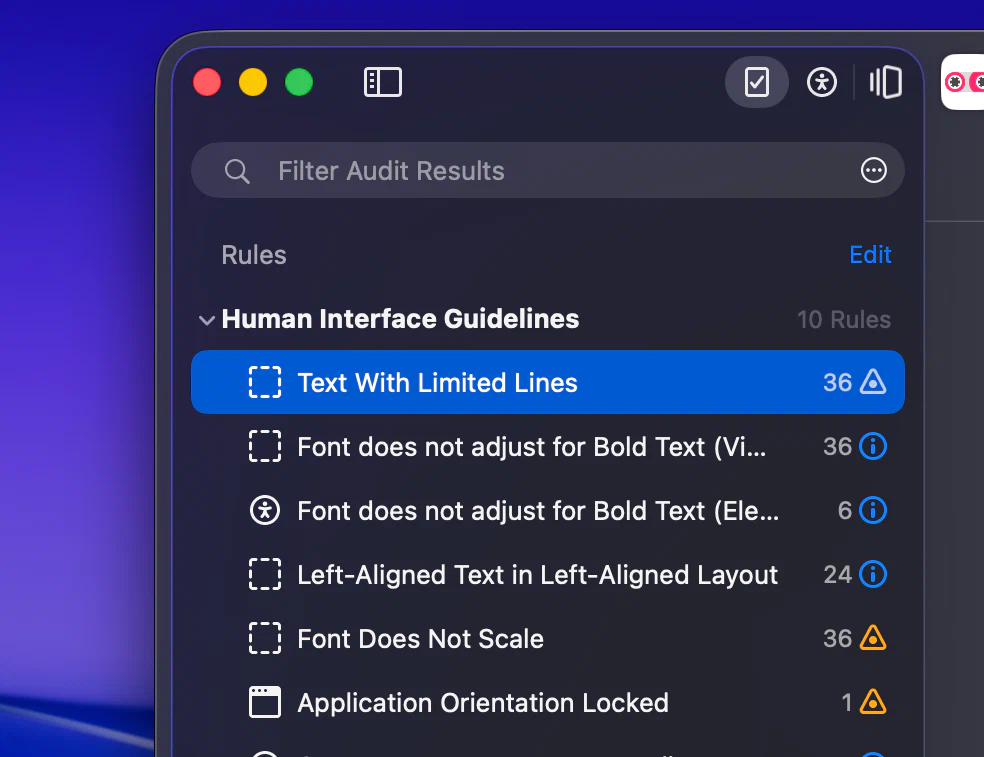The width and height of the screenshot is (984, 757).
Task: Select Font does not adjust Bold Text (Ele... rule
Action: tap(548, 510)
